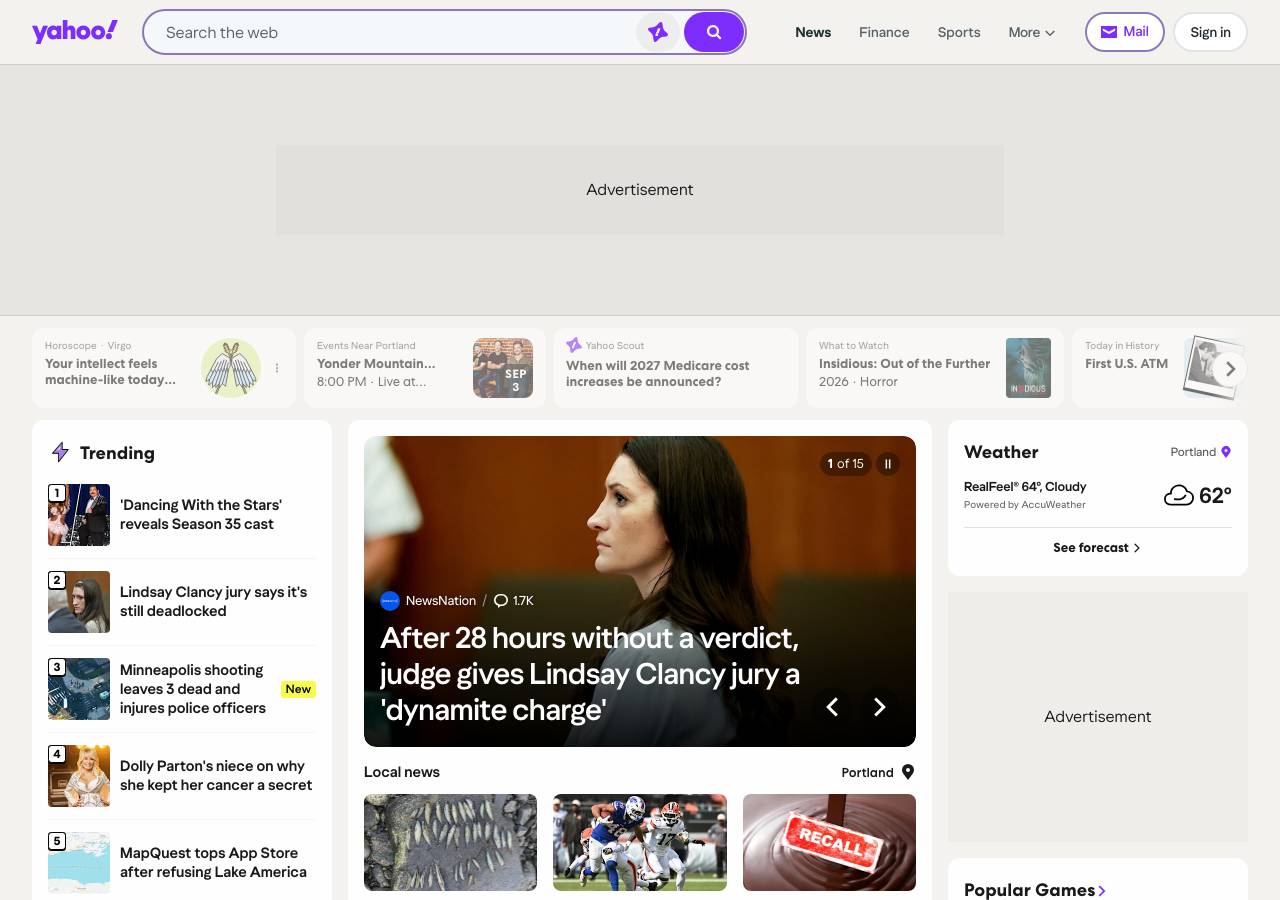Open the local news RECALL photo story
The width and height of the screenshot is (1280, 900).
point(829,842)
